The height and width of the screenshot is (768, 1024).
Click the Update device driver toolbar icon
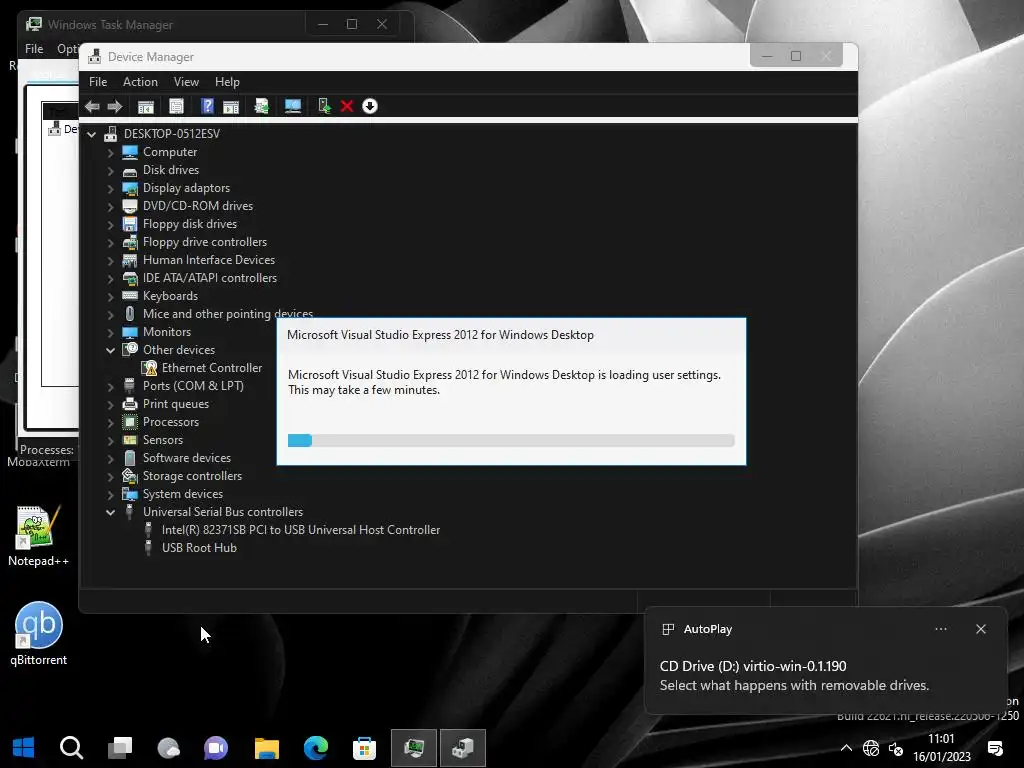[x=261, y=106]
